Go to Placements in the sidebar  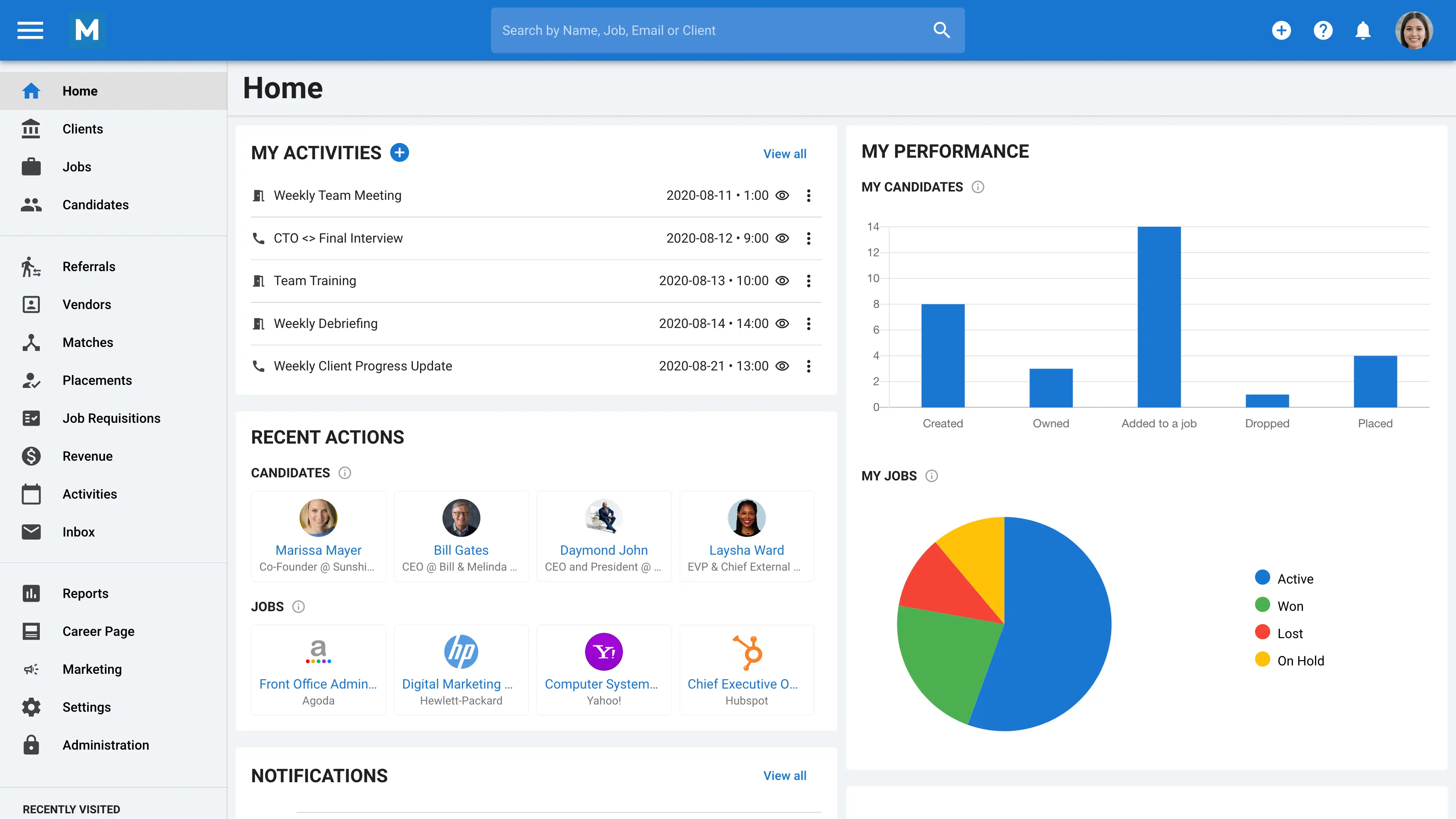[97, 380]
